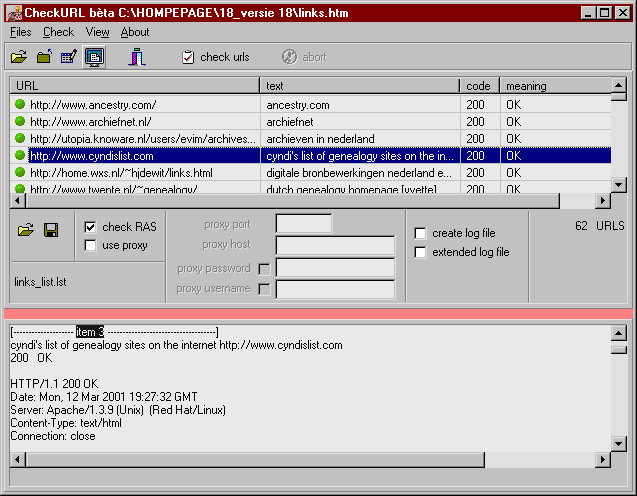Start checking with check urls button

click(x=216, y=57)
